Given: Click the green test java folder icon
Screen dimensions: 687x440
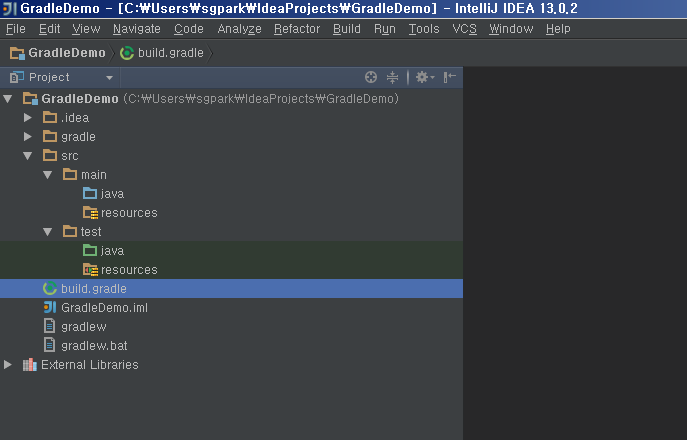Looking at the screenshot, I should click(90, 250).
